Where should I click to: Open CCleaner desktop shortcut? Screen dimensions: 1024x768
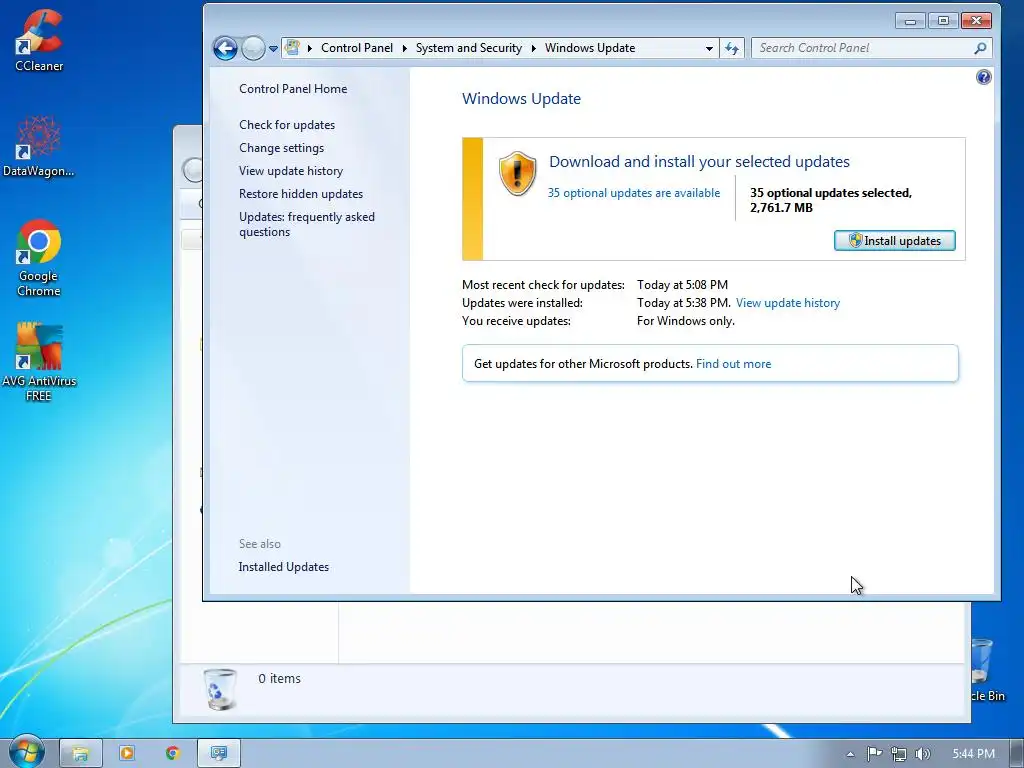[x=39, y=40]
